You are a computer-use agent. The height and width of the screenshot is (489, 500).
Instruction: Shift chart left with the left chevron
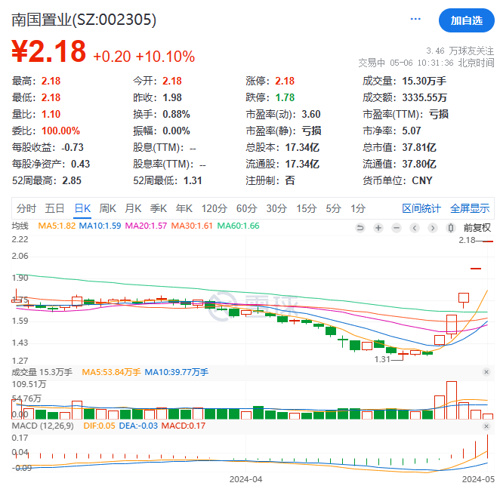(x=414, y=228)
